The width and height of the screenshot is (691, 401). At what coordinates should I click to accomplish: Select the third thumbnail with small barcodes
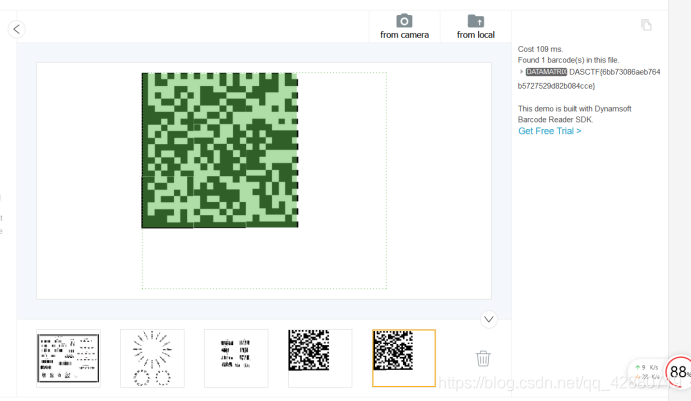click(236, 358)
